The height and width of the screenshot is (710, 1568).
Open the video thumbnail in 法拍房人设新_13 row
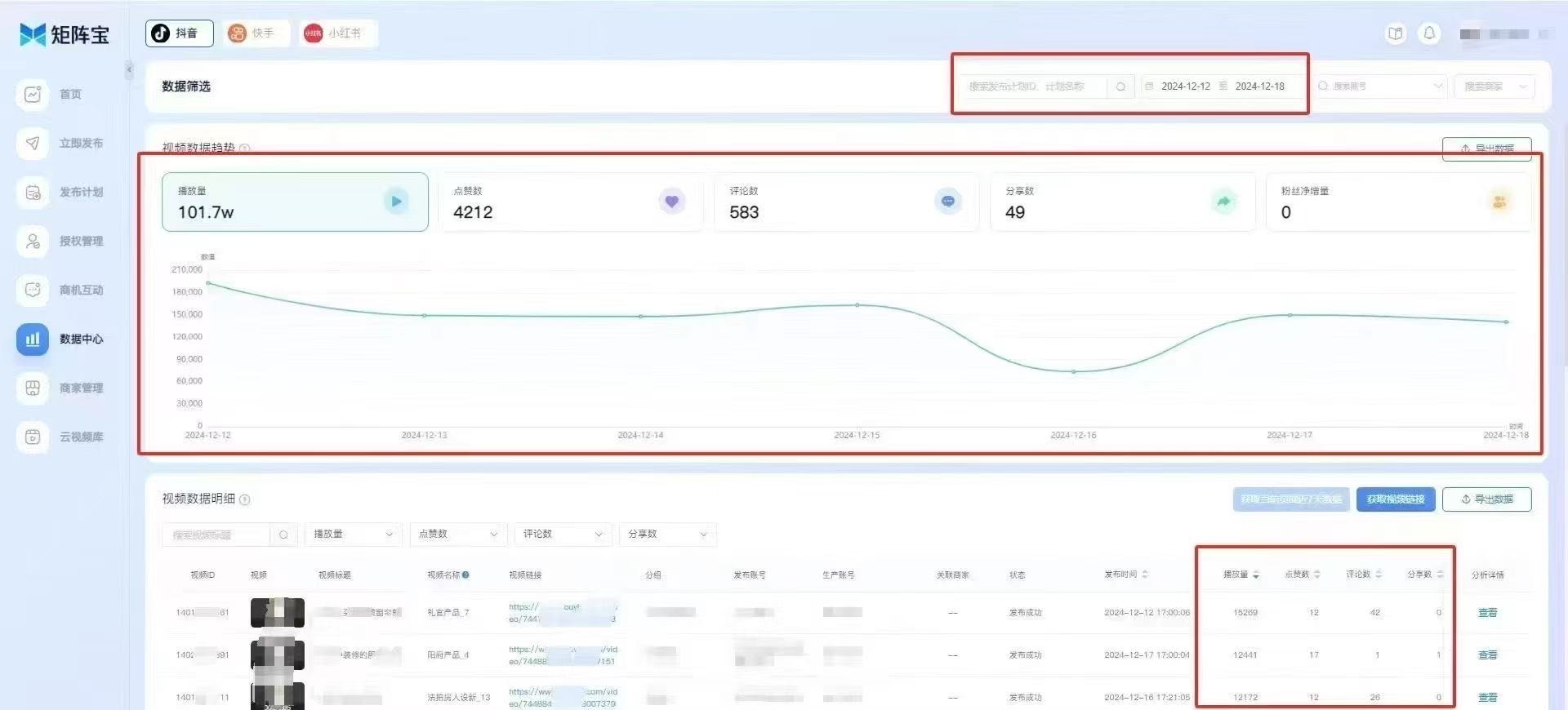278,696
